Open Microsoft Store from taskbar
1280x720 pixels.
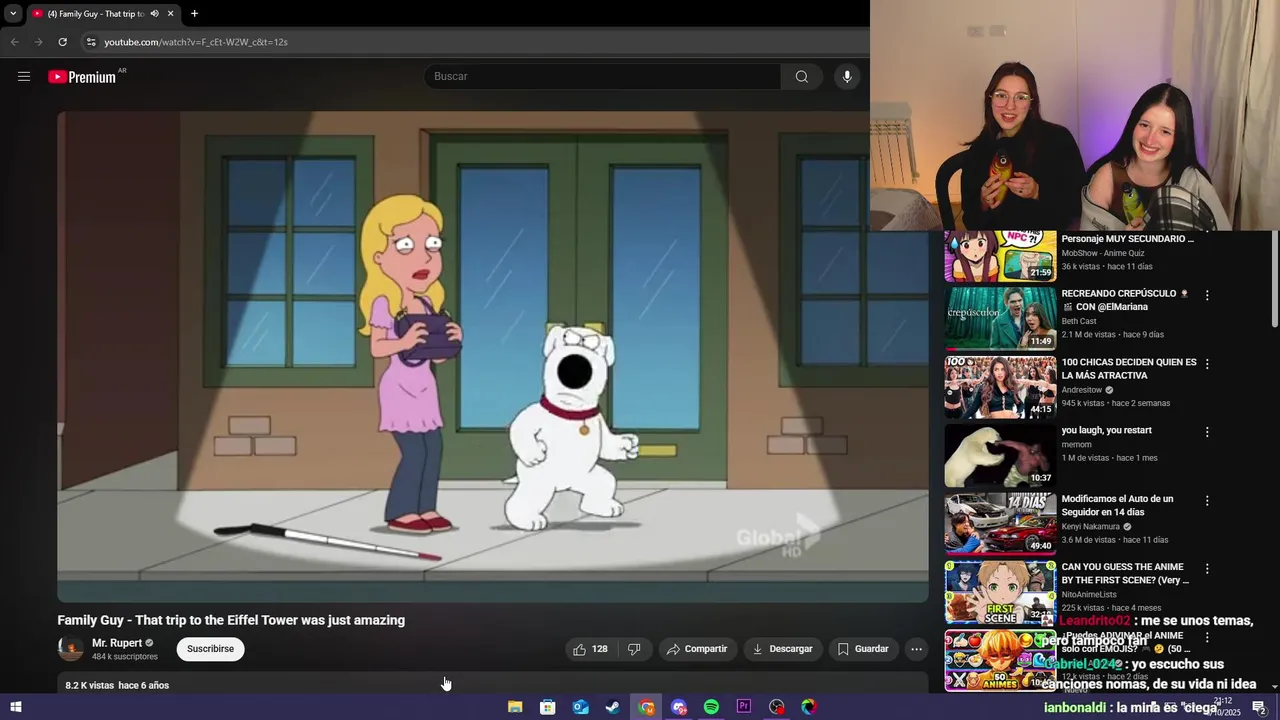(547, 707)
